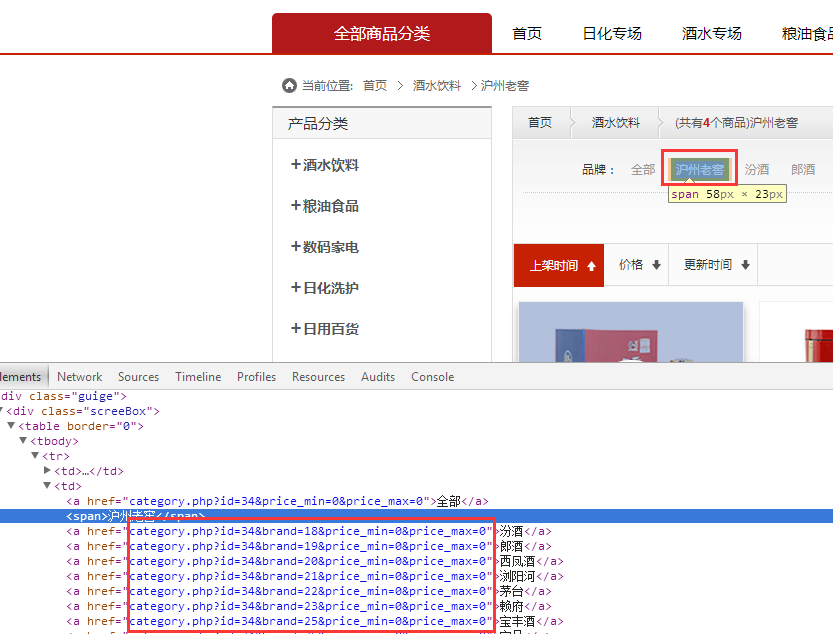This screenshot has width=833, height=634.
Task: Click the down arrow next to 更新时间
Action: coord(746,266)
